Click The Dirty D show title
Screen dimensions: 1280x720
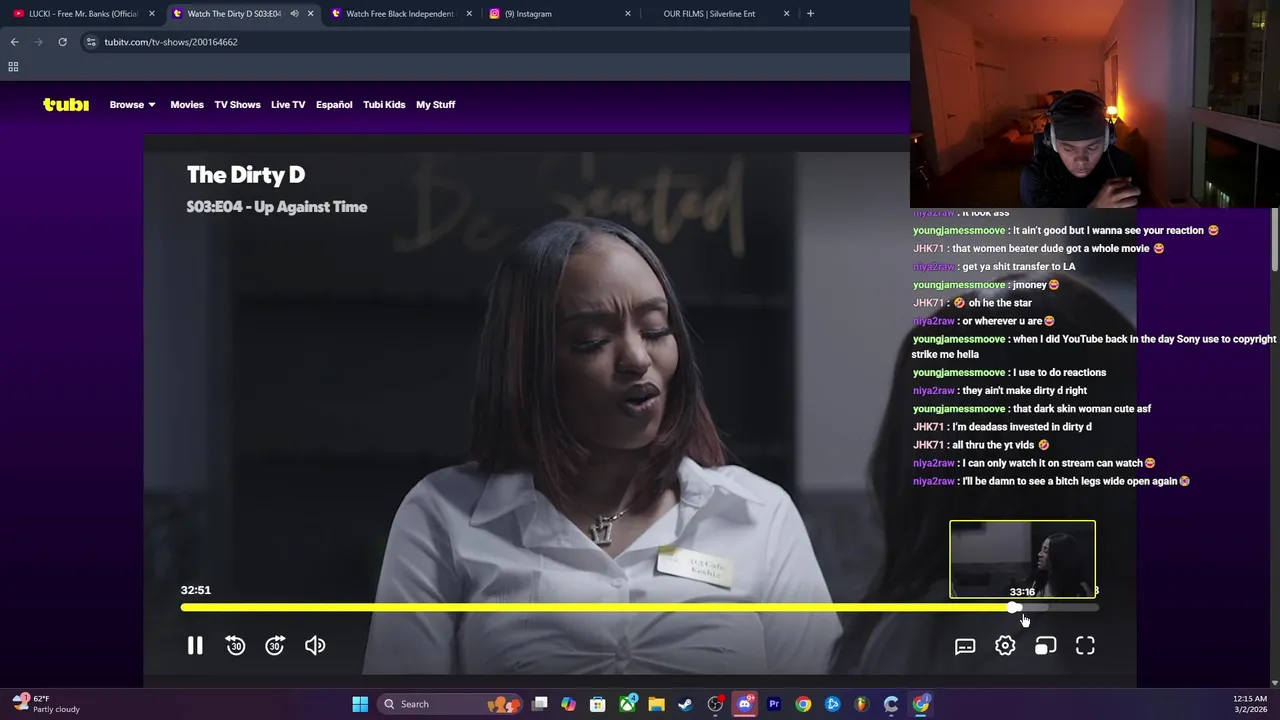pyautogui.click(x=246, y=175)
